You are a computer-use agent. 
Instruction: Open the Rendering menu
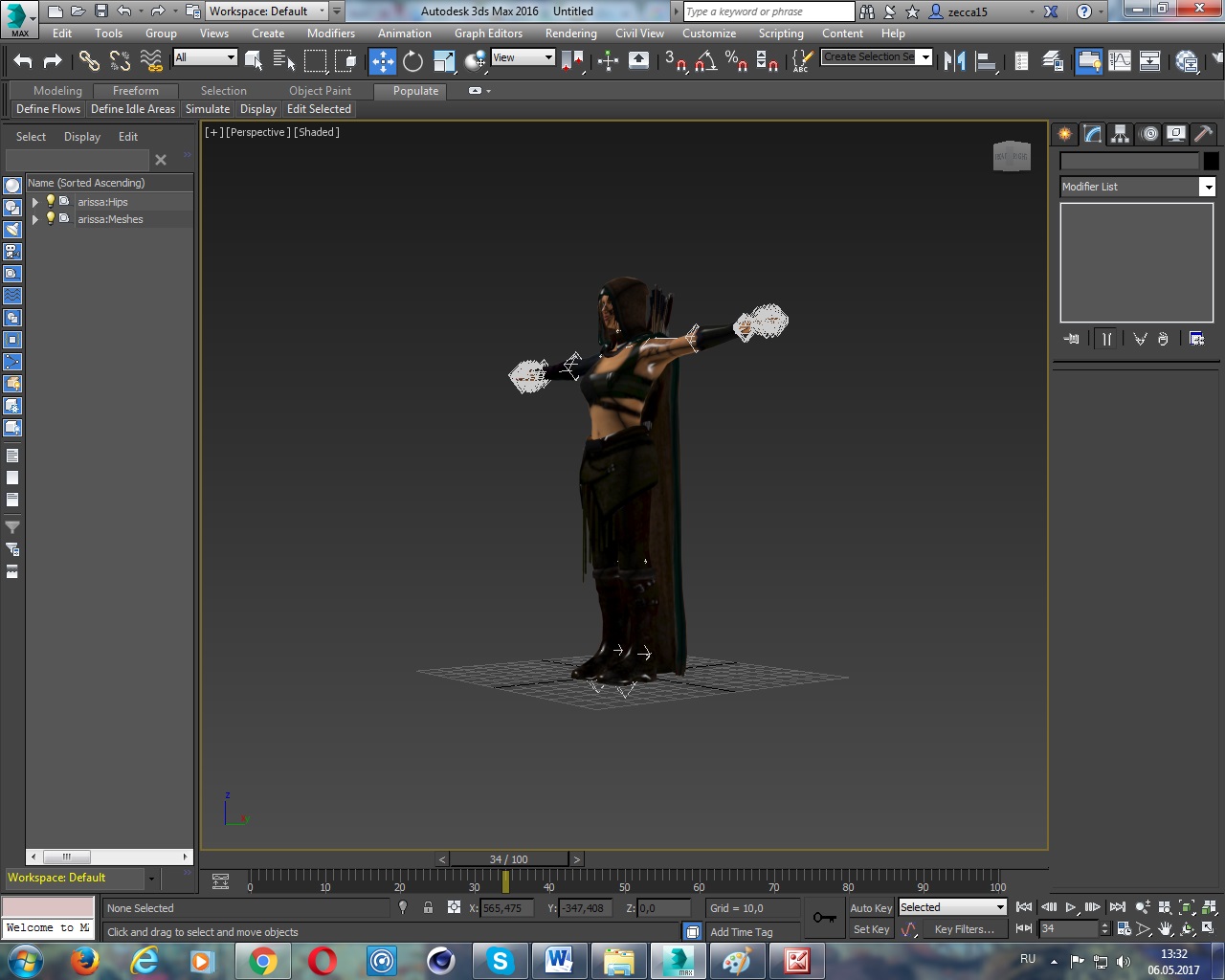tap(570, 33)
